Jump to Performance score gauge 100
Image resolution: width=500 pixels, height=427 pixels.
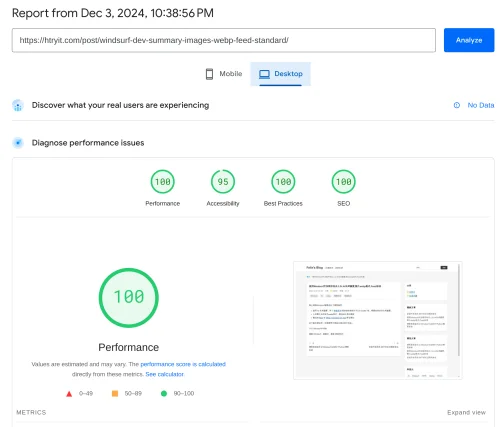(x=163, y=182)
